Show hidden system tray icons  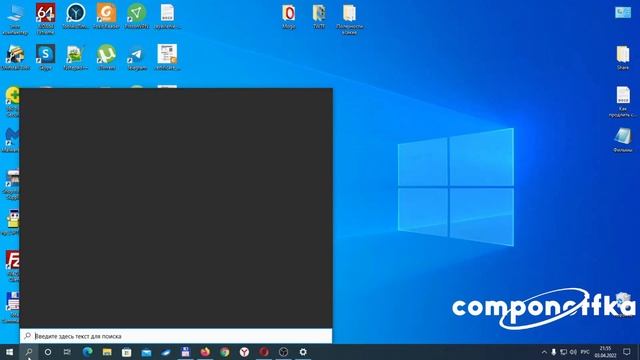544,352
